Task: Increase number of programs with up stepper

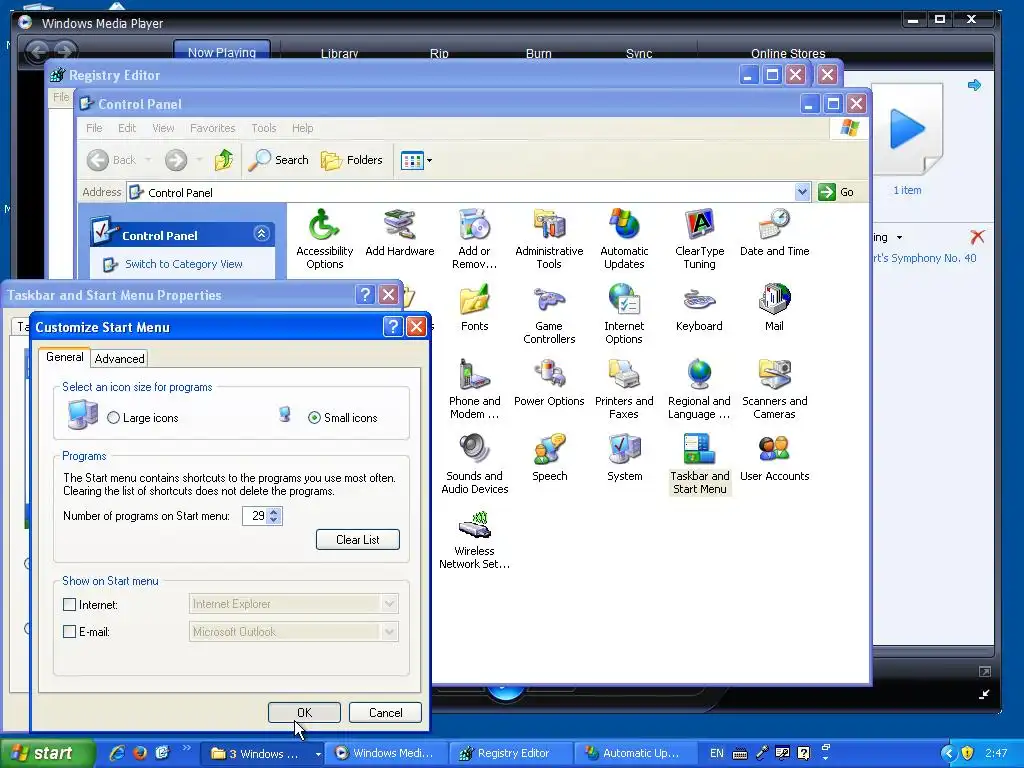Action: tap(274, 512)
